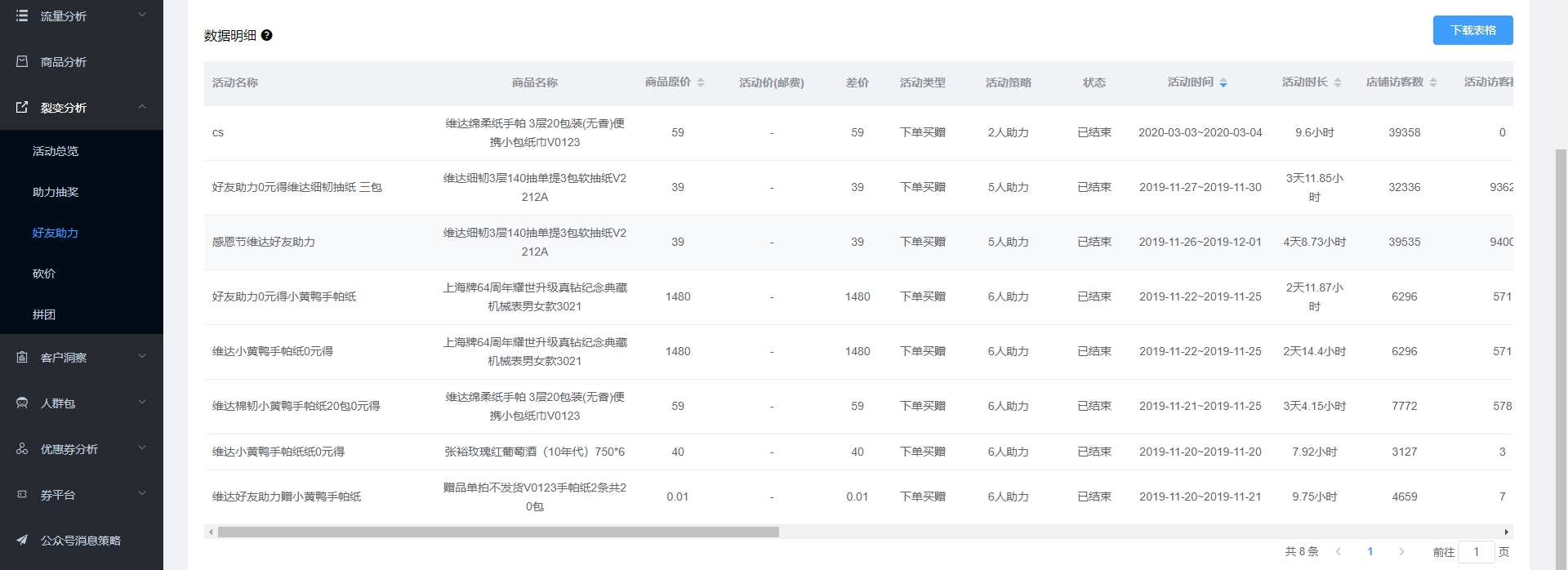Open the 助力抽奖 submenu item

(56, 192)
